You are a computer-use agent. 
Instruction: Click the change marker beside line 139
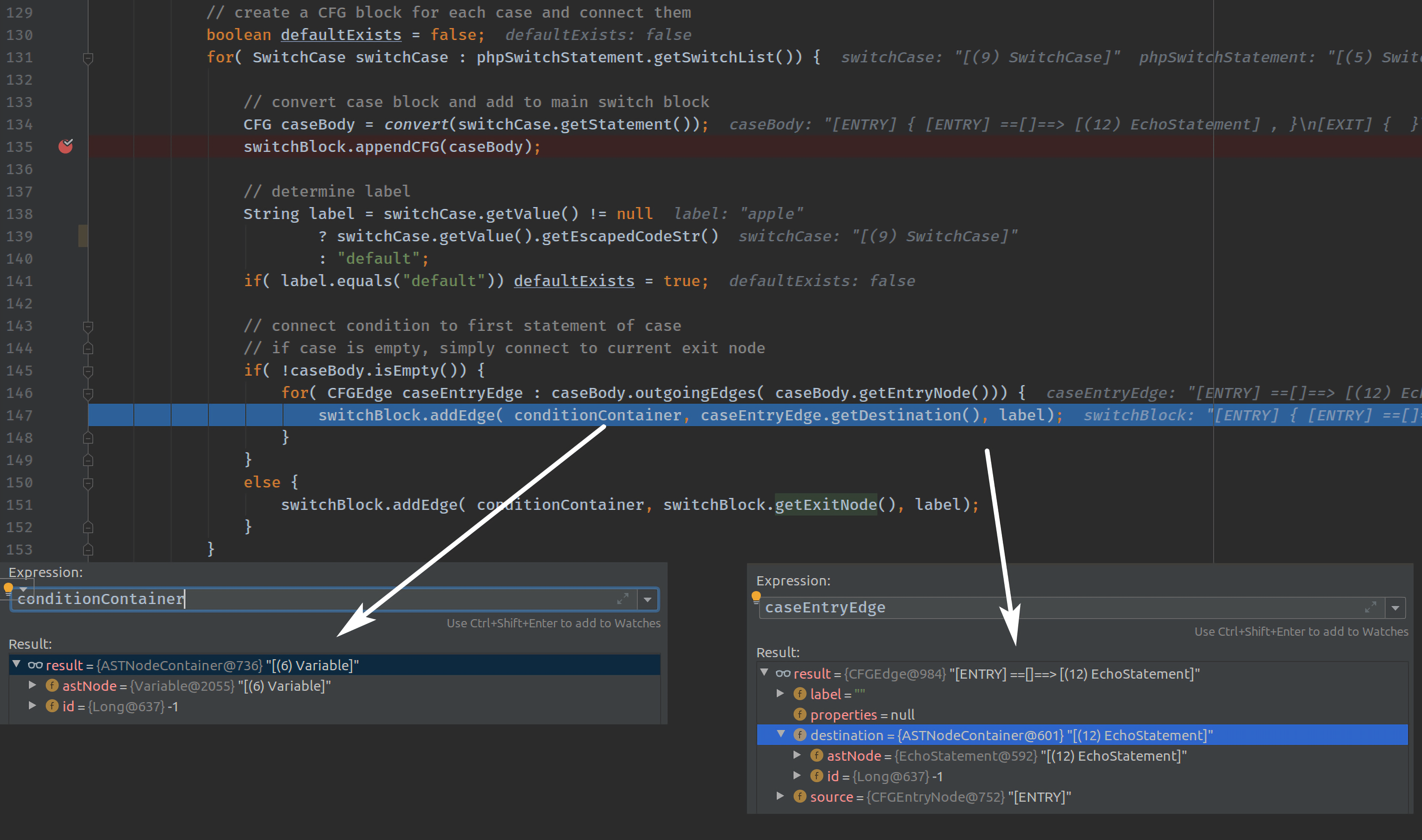coord(83,236)
